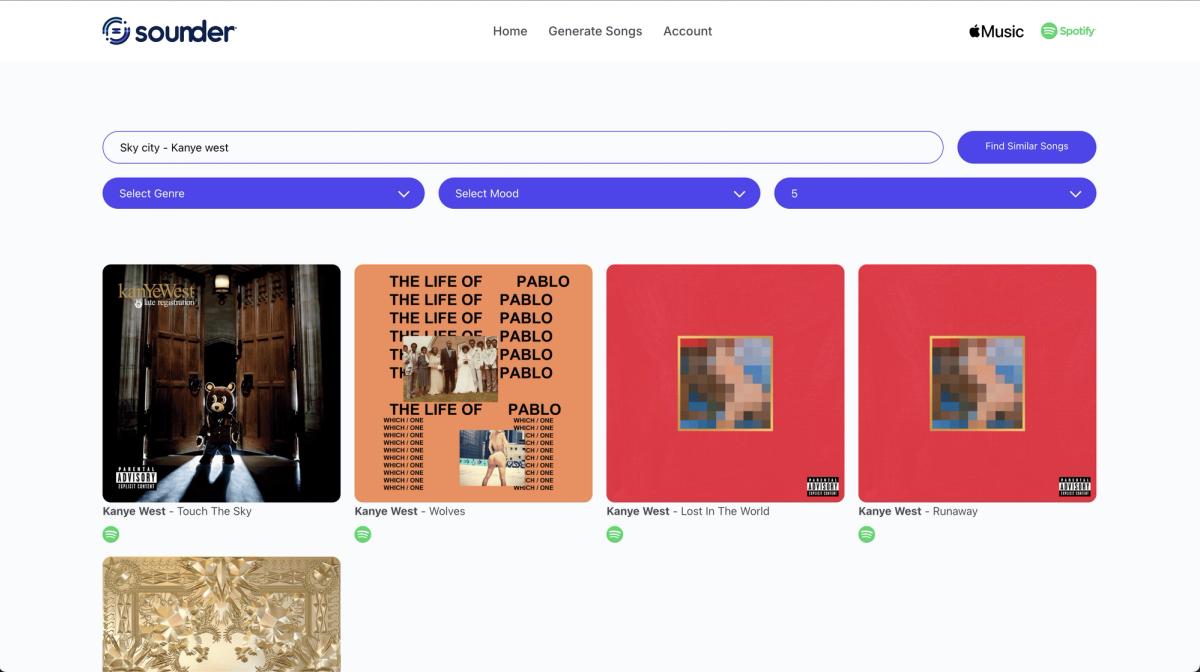
Task: Select the Late Registration album cover
Action: click(x=221, y=383)
